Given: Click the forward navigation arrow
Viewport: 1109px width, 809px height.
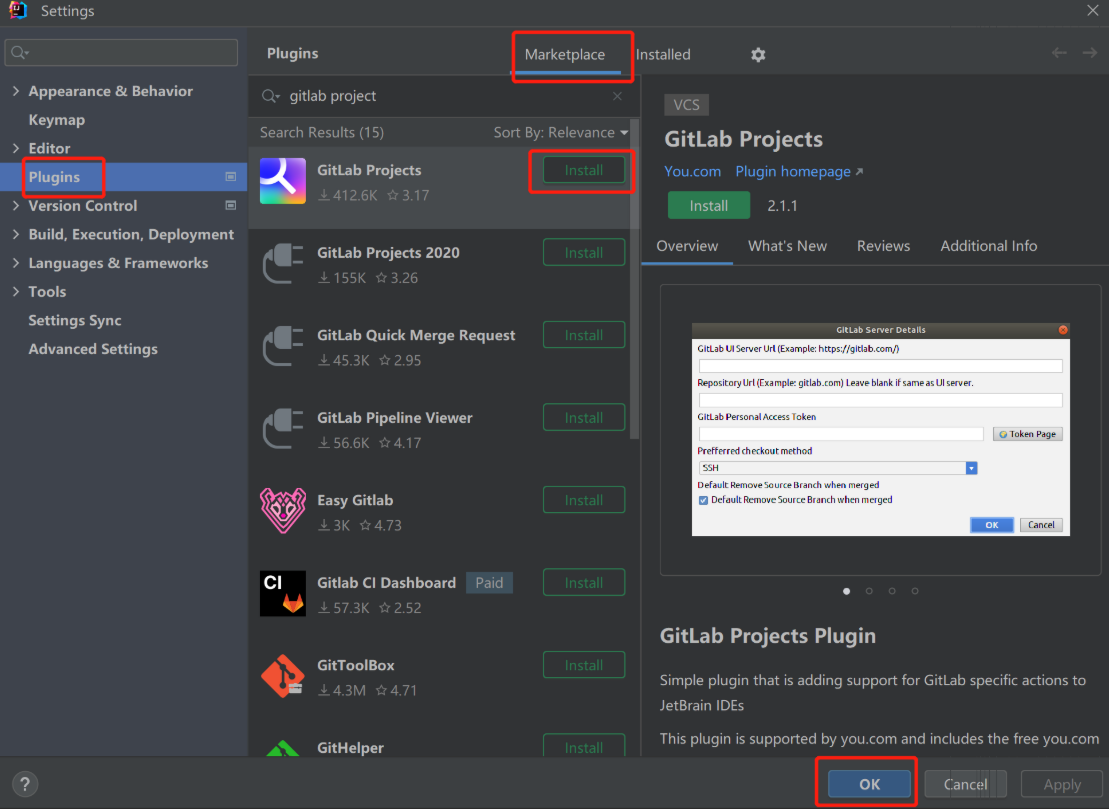Looking at the screenshot, I should (x=1089, y=53).
